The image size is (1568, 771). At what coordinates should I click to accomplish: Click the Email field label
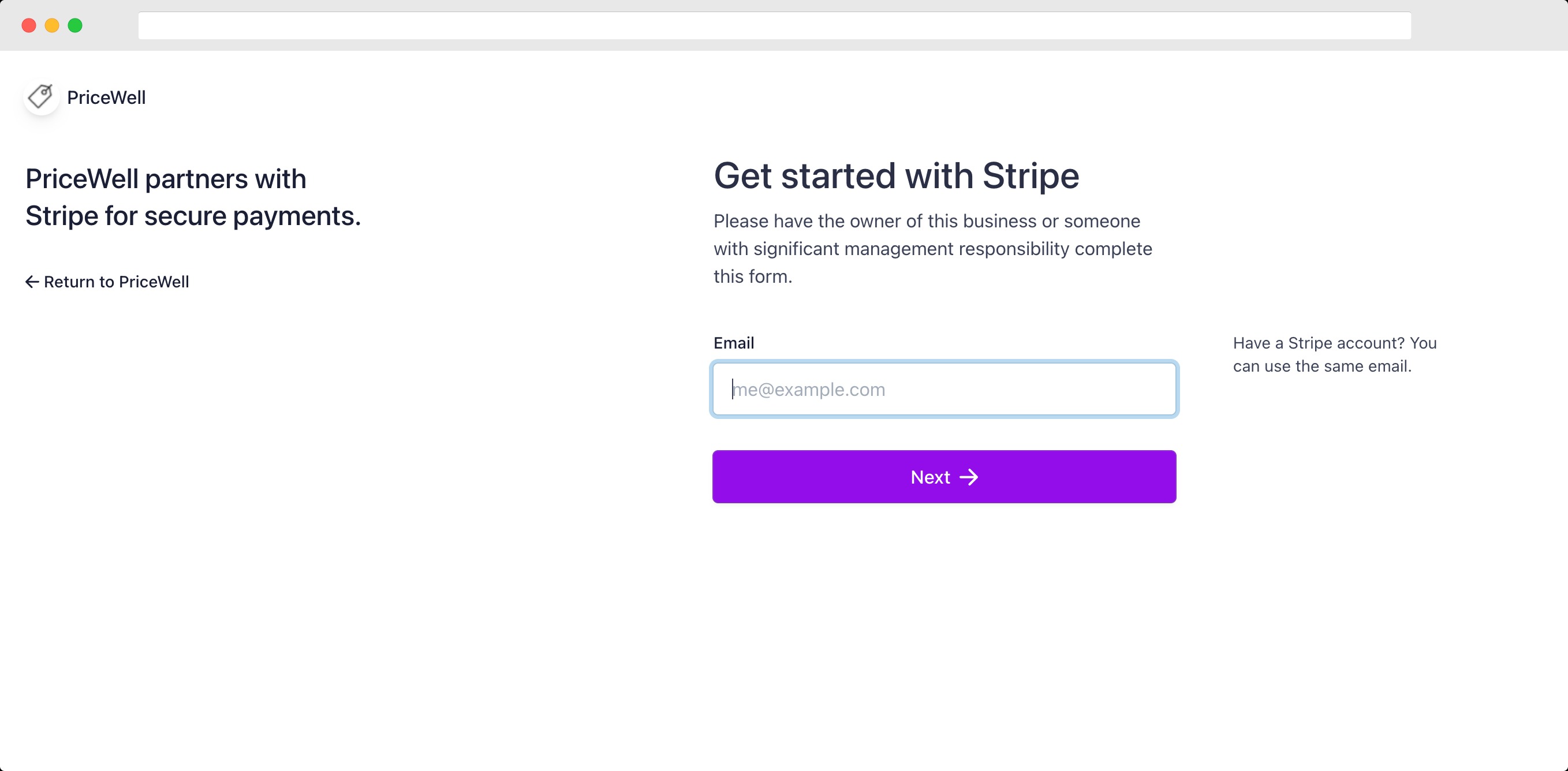click(x=733, y=343)
